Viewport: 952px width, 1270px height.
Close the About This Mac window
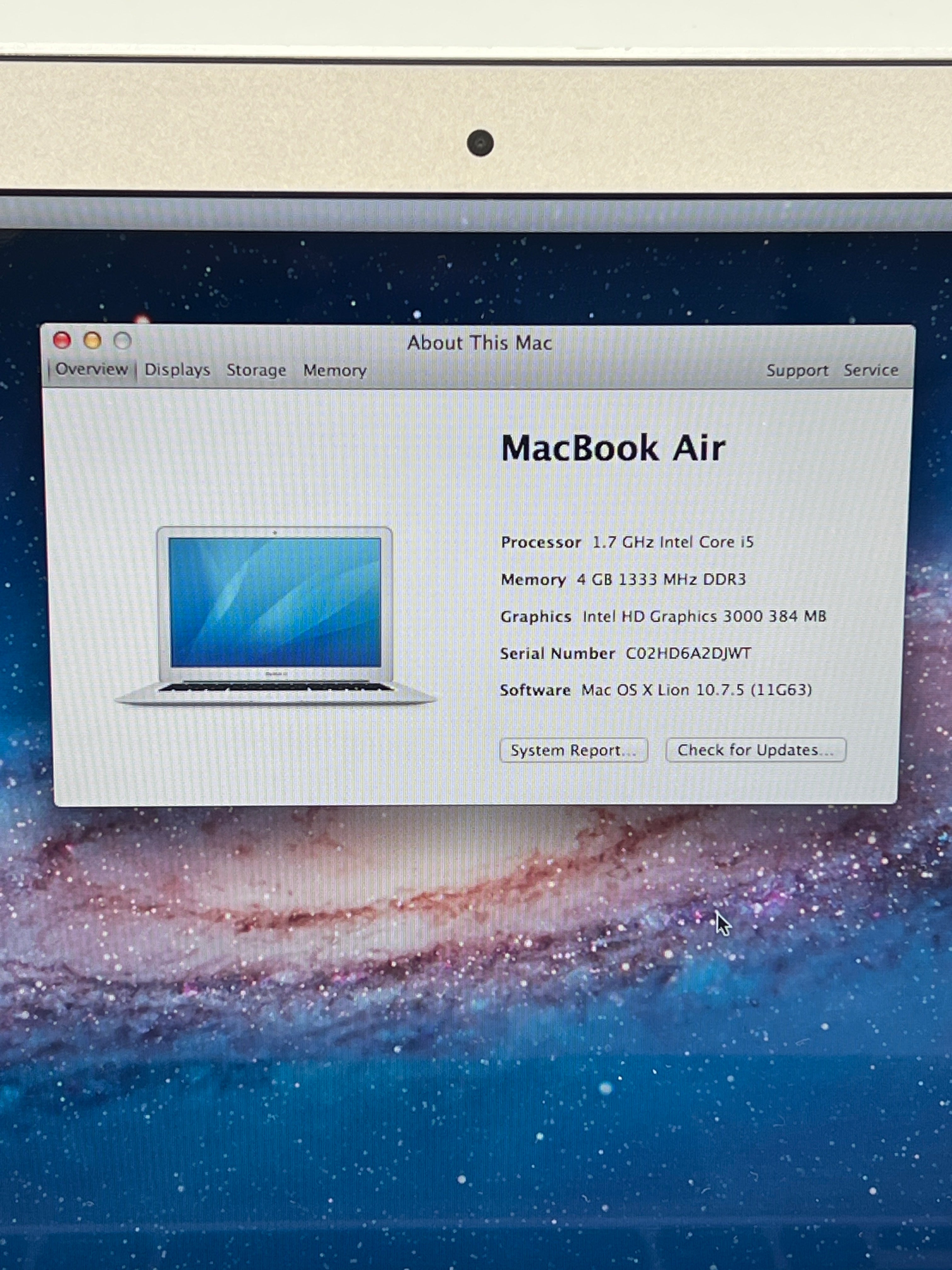point(62,340)
